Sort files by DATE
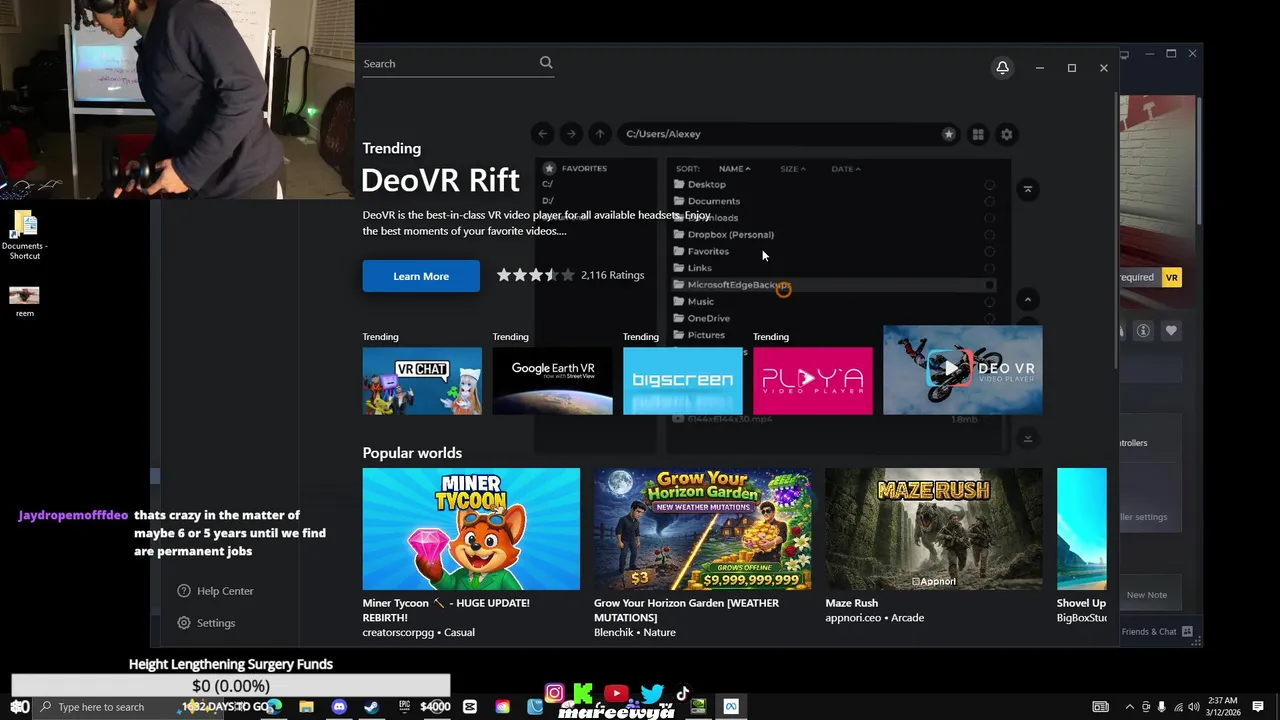This screenshot has width=1280, height=720. point(845,169)
